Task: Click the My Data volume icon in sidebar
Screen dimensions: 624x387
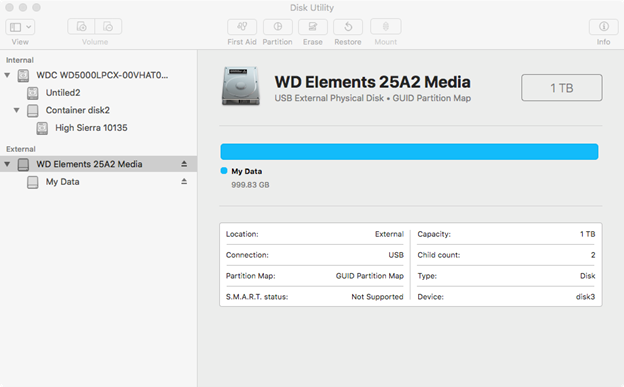Action: pos(33,182)
